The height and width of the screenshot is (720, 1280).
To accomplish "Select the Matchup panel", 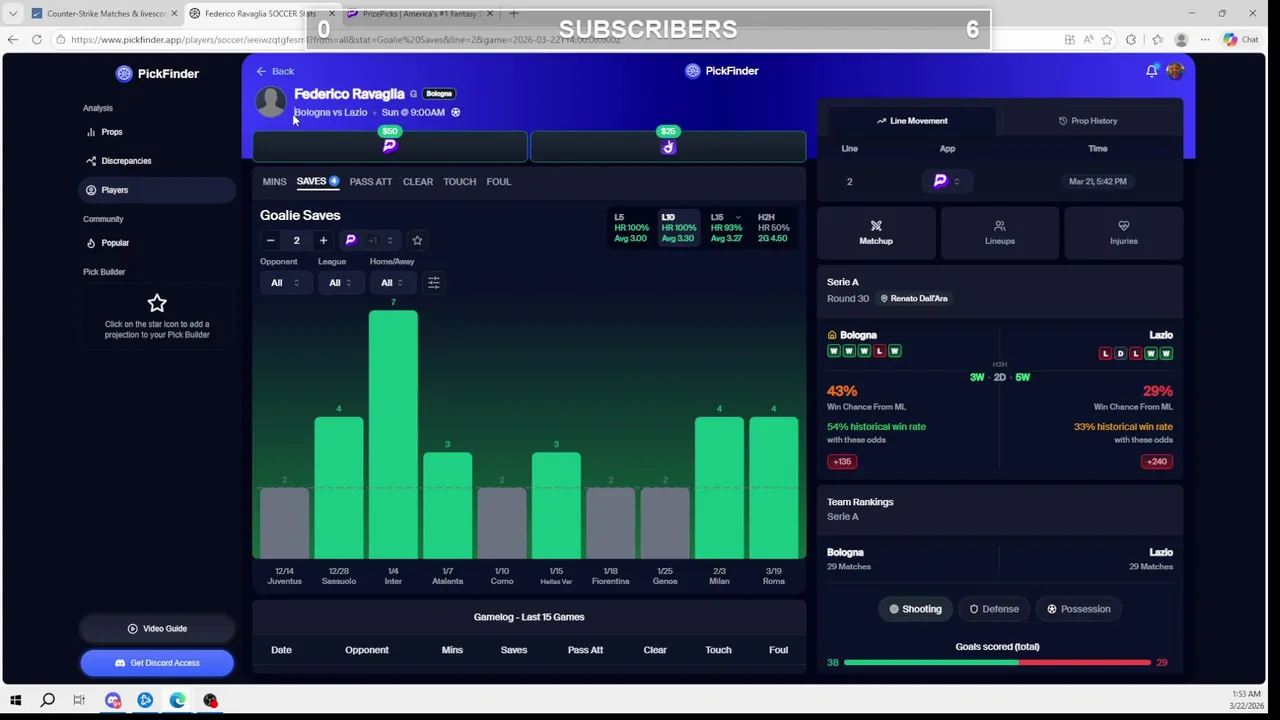I will tap(876, 232).
